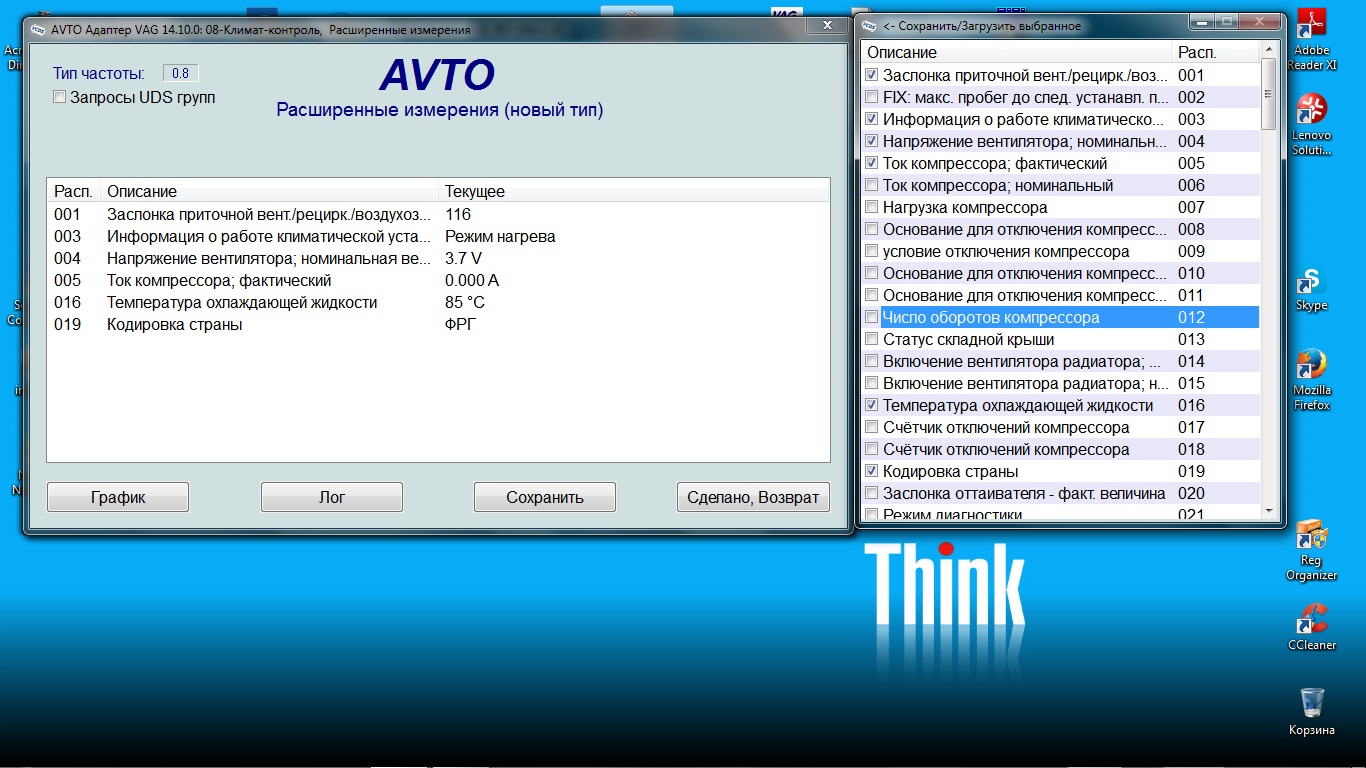Check Нагрузка компрессора in the list
The image size is (1366, 768).
click(872, 207)
